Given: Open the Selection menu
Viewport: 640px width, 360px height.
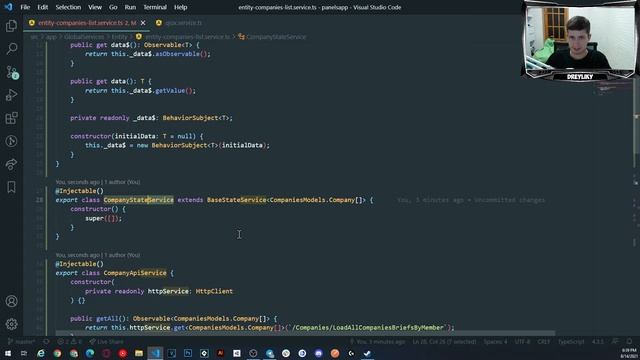Looking at the screenshot, I should click(68, 7).
